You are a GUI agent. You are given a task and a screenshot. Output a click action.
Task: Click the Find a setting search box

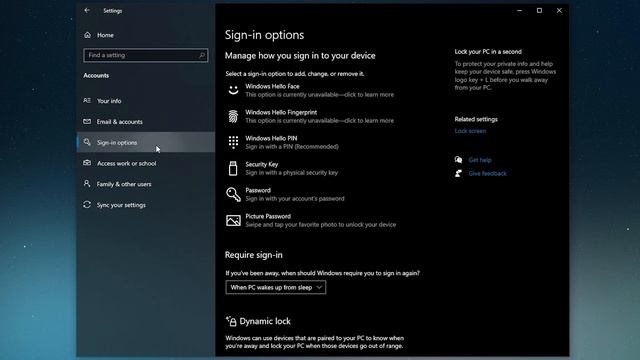tap(146, 55)
